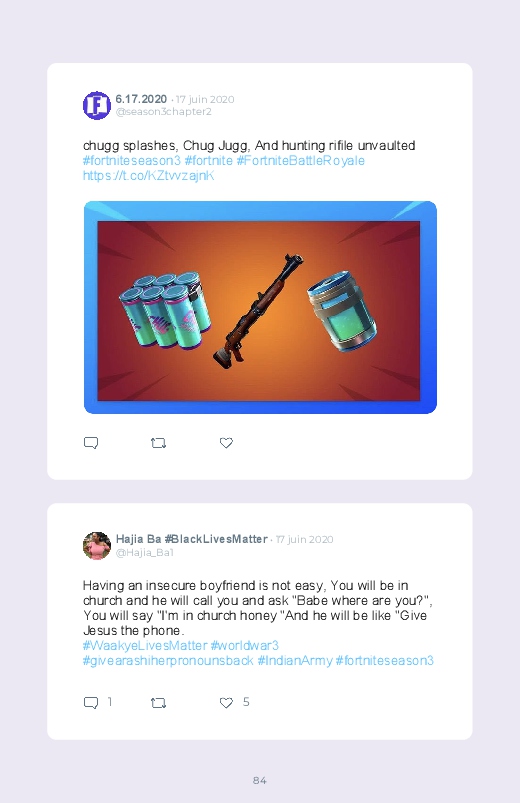Follow the #FortniteBattleRoyale hashtag
520x803 pixels.
[x=301, y=161]
